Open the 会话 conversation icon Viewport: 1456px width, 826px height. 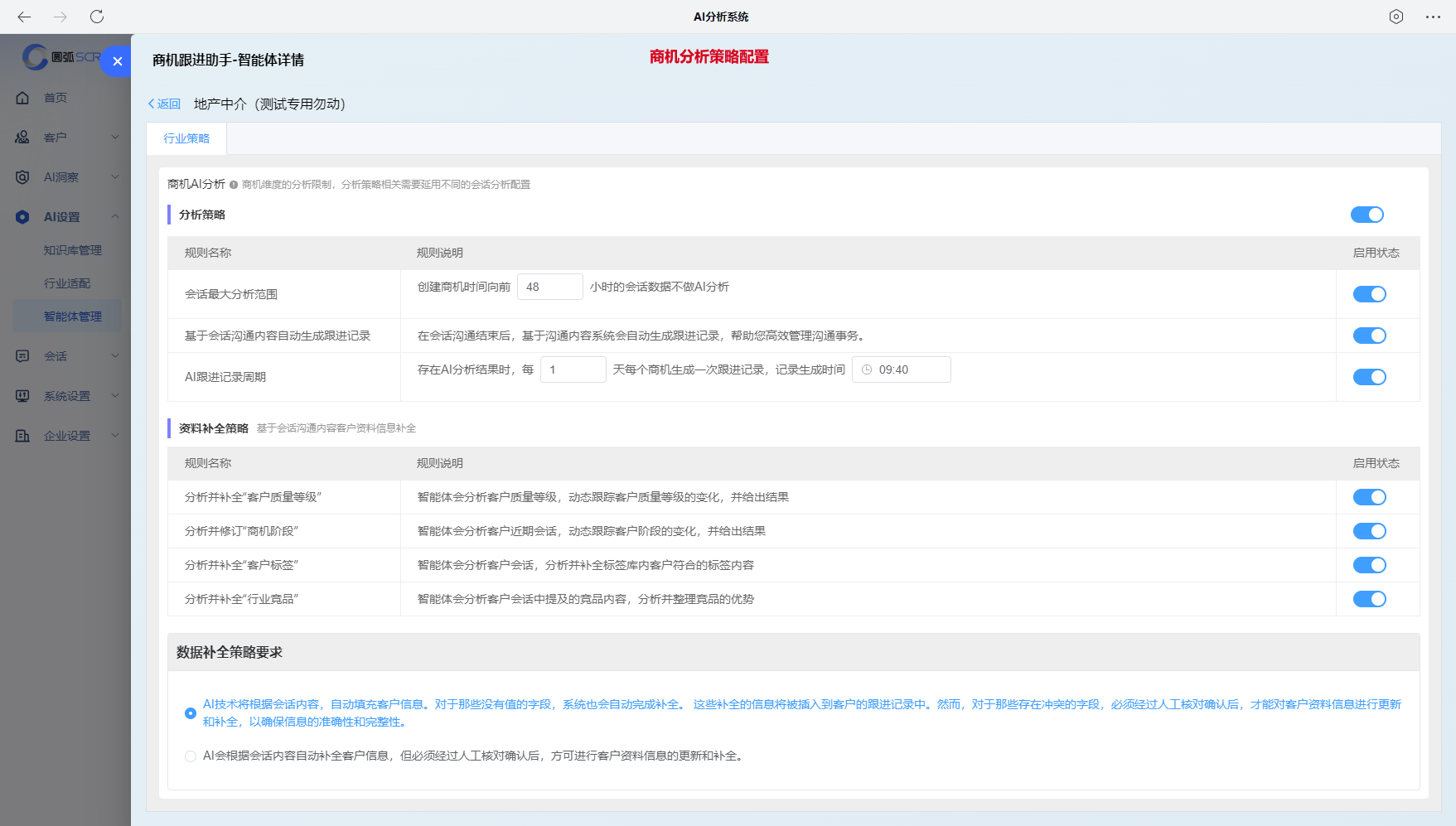pyautogui.click(x=22, y=355)
